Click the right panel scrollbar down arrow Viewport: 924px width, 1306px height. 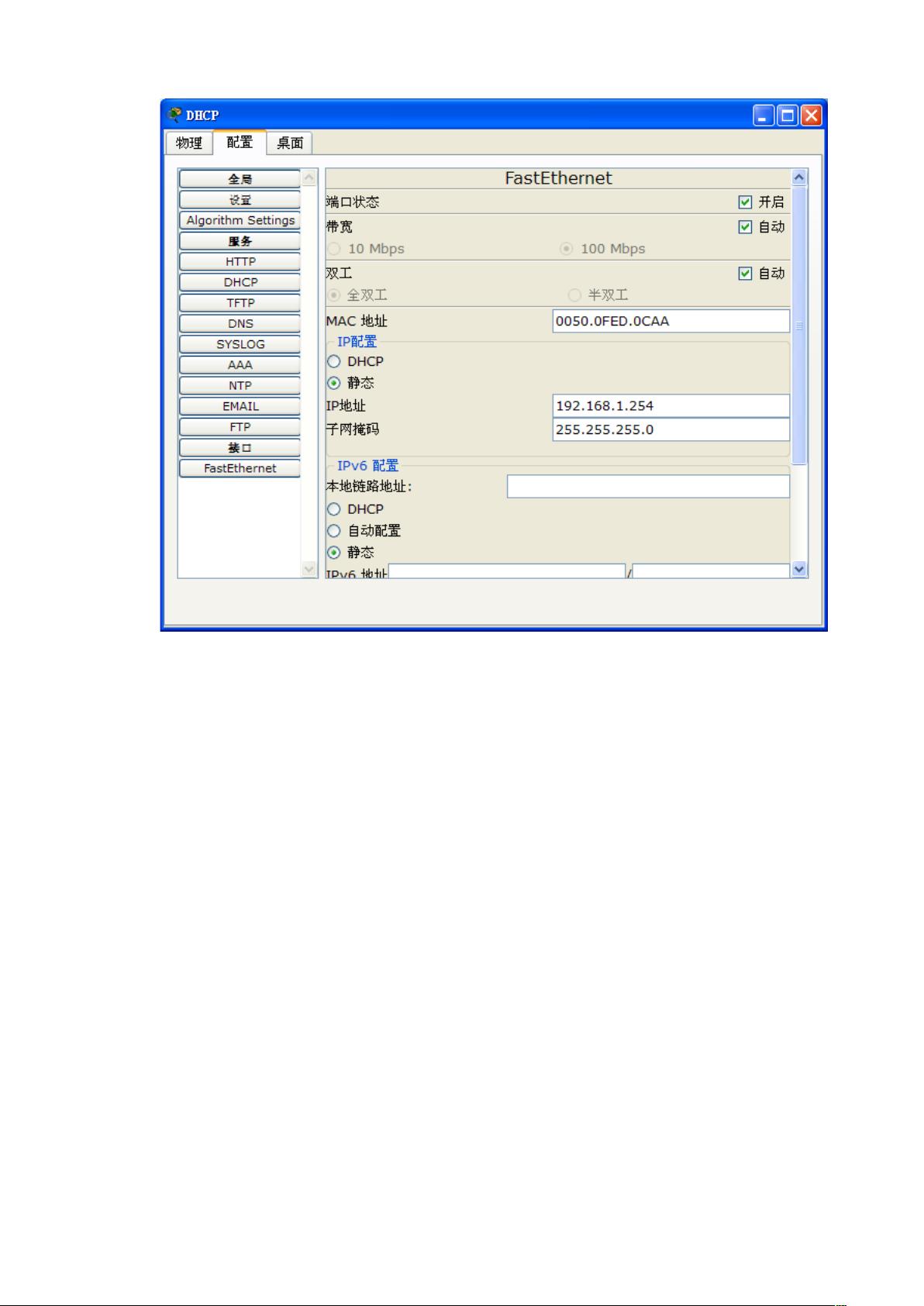pos(800,570)
